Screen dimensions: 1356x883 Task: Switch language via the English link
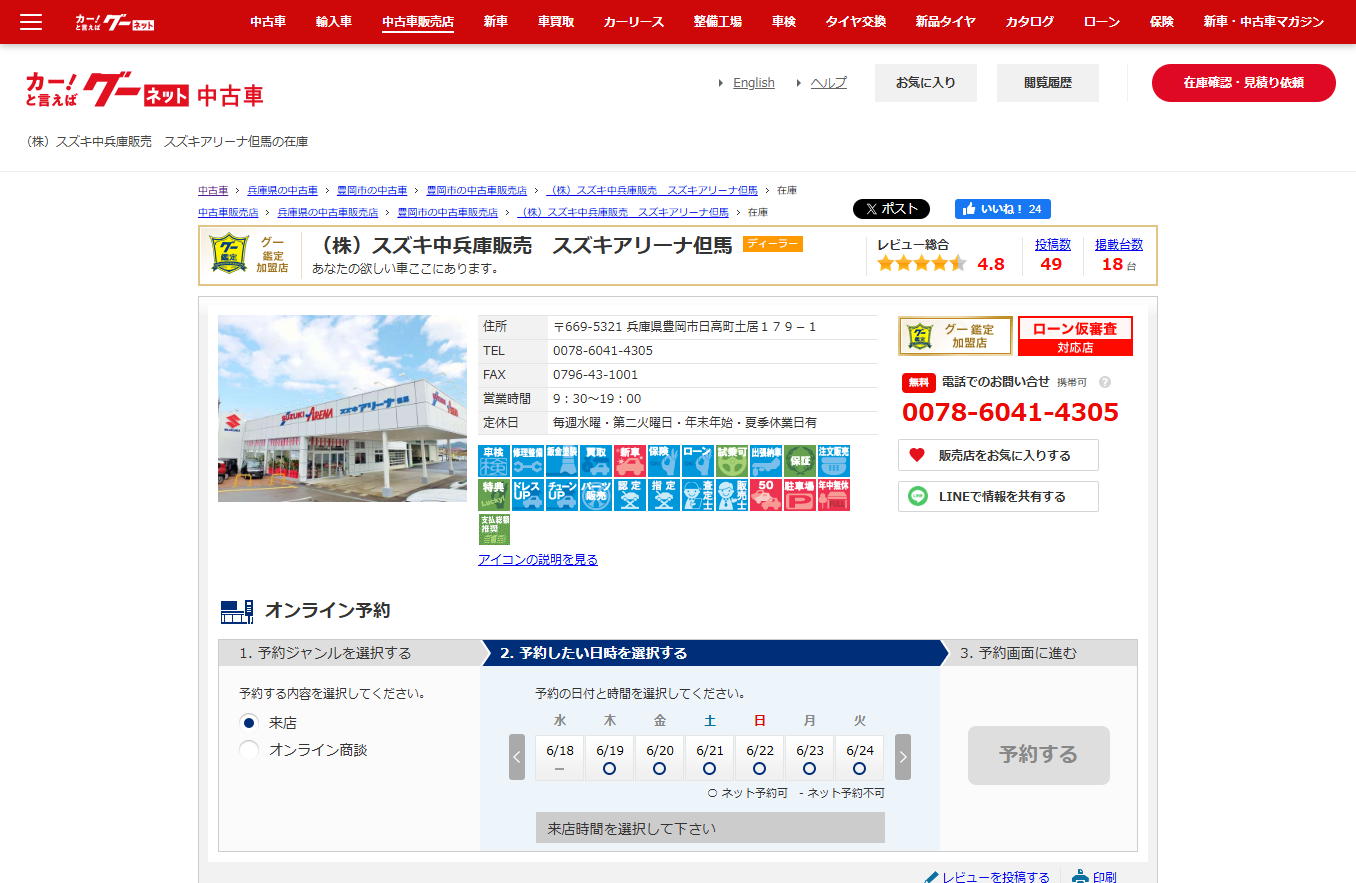[754, 83]
